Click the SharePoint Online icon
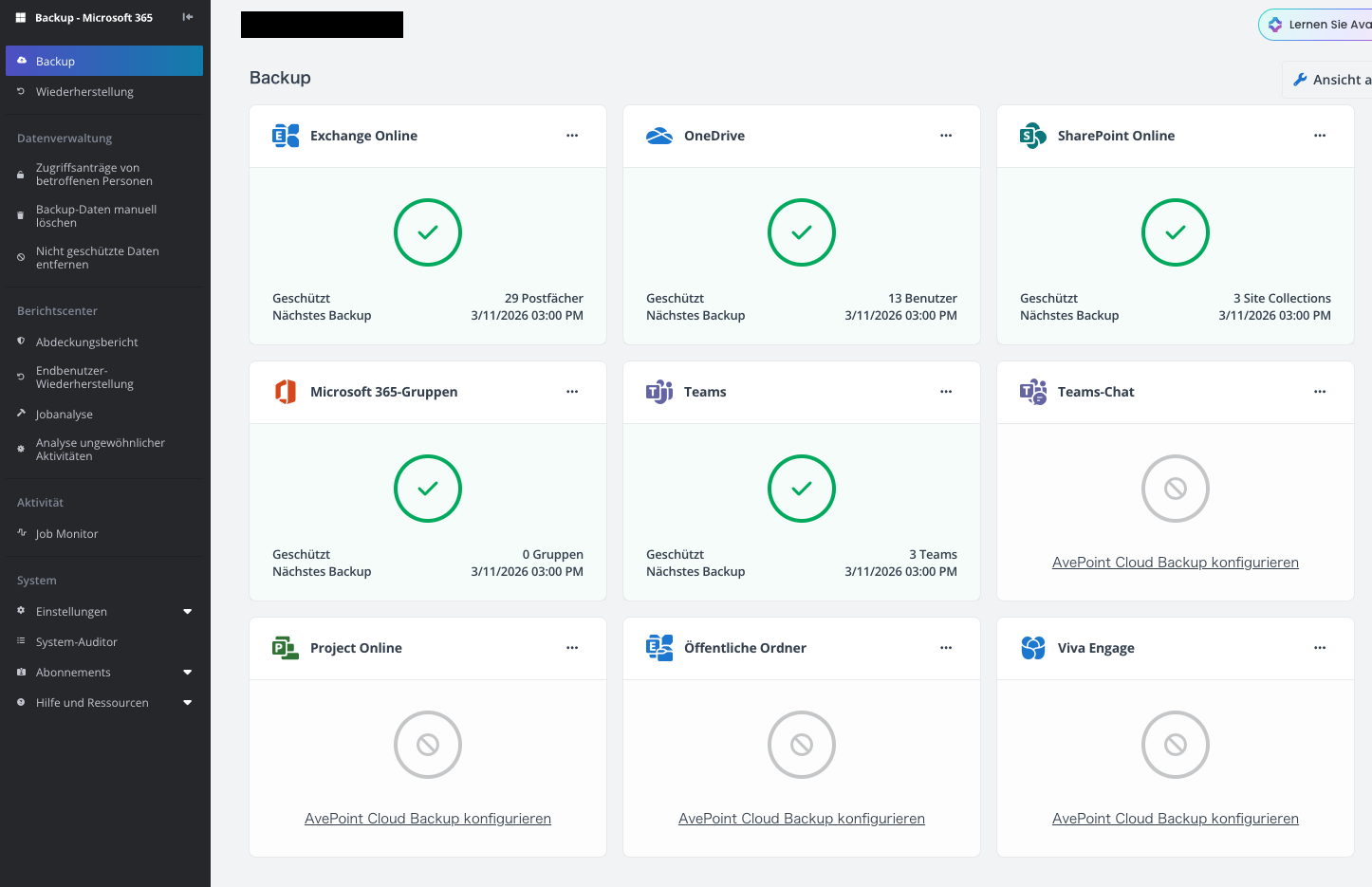Screen dimensions: 1372x887 click(1033, 136)
